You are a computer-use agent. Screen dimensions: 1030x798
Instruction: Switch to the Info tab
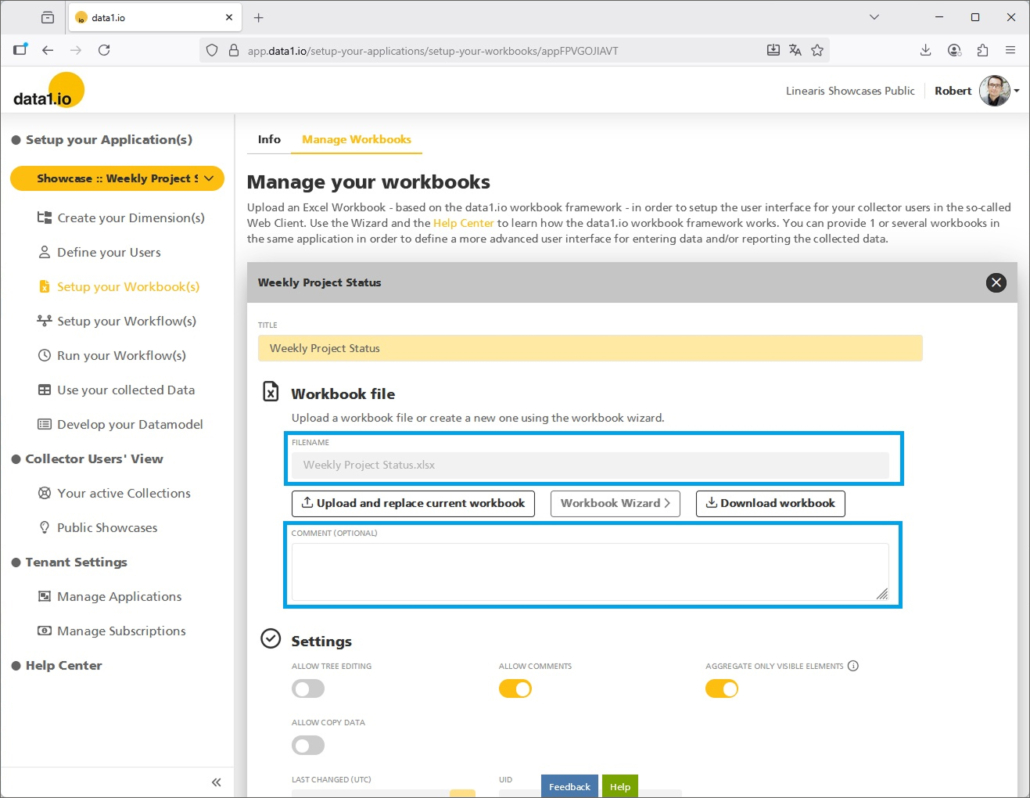coord(269,139)
